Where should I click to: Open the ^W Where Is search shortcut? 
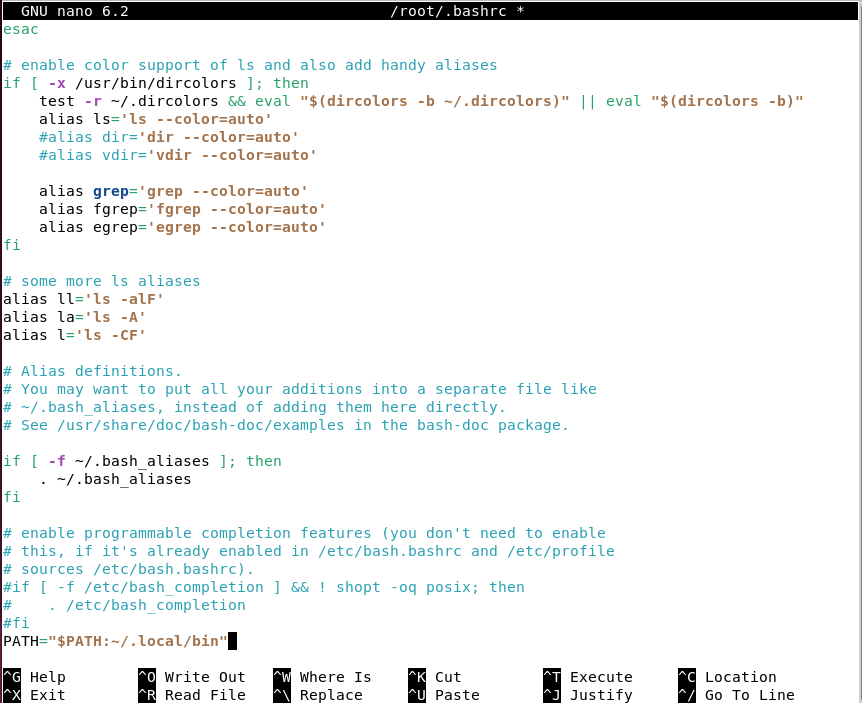[322, 677]
